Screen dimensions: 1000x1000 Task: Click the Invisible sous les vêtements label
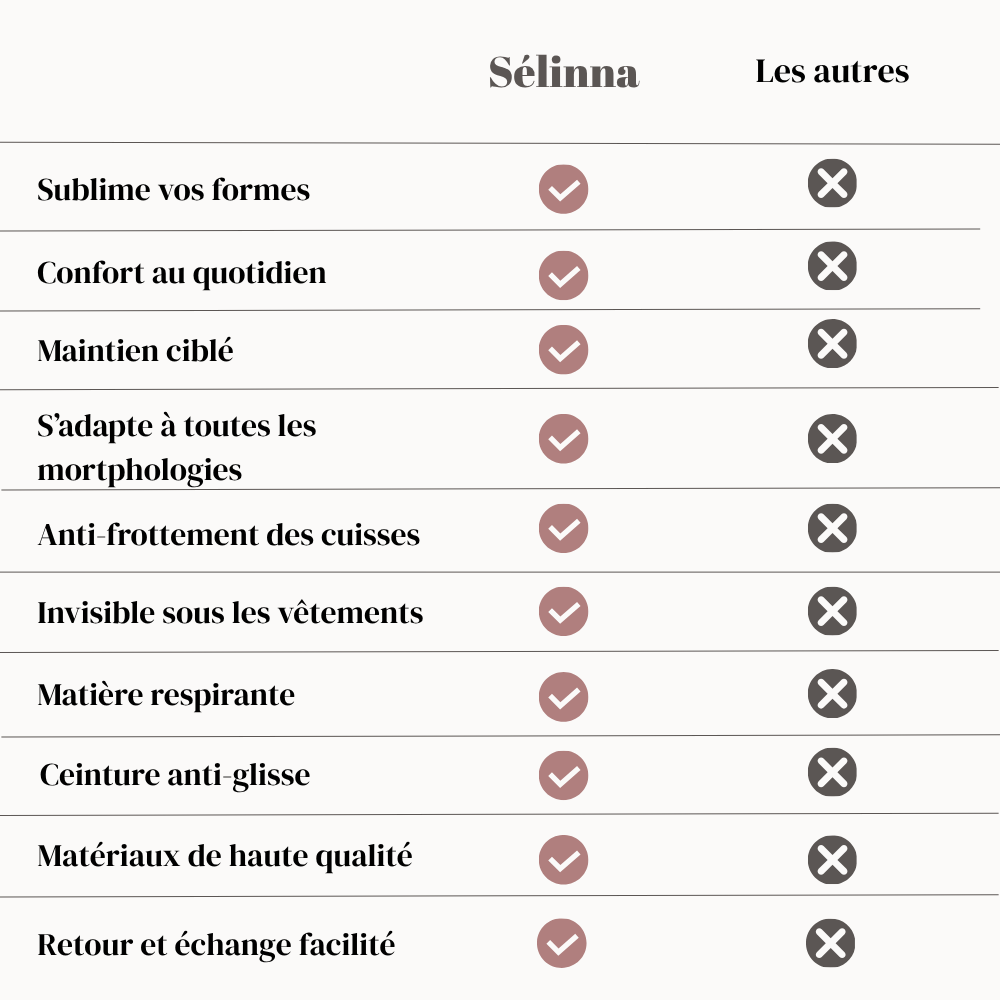(x=230, y=612)
